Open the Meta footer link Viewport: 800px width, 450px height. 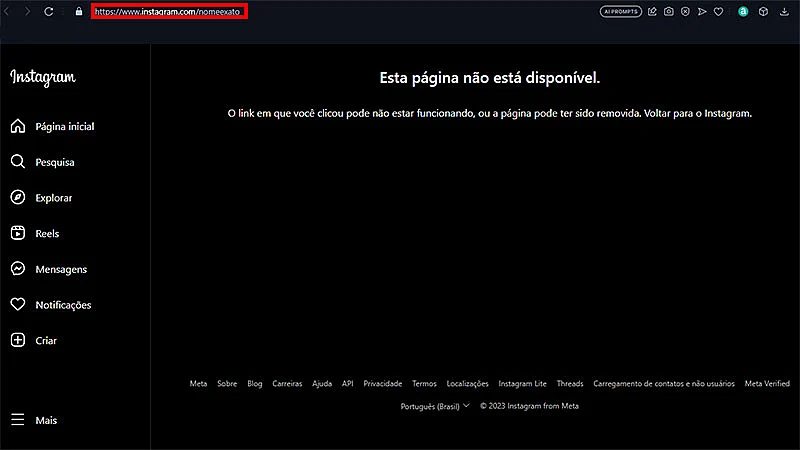(198, 383)
